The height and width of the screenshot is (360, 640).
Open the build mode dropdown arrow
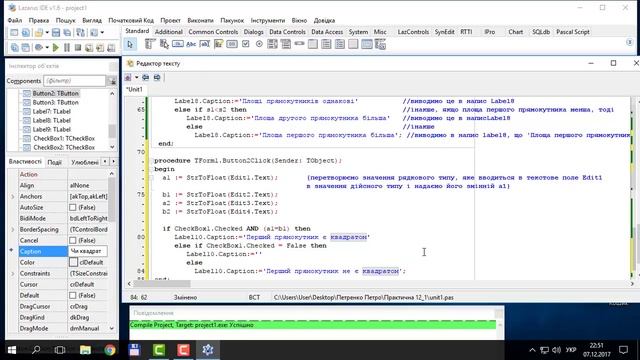47,48
